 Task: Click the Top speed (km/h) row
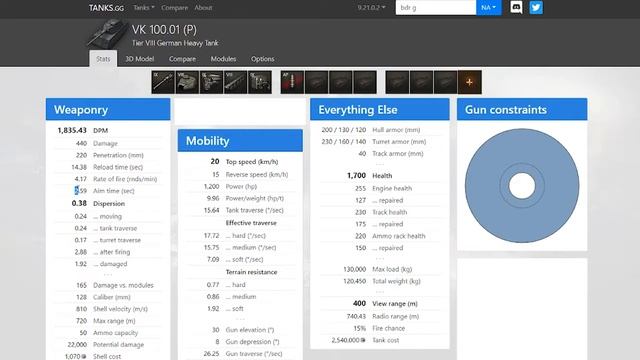240,162
